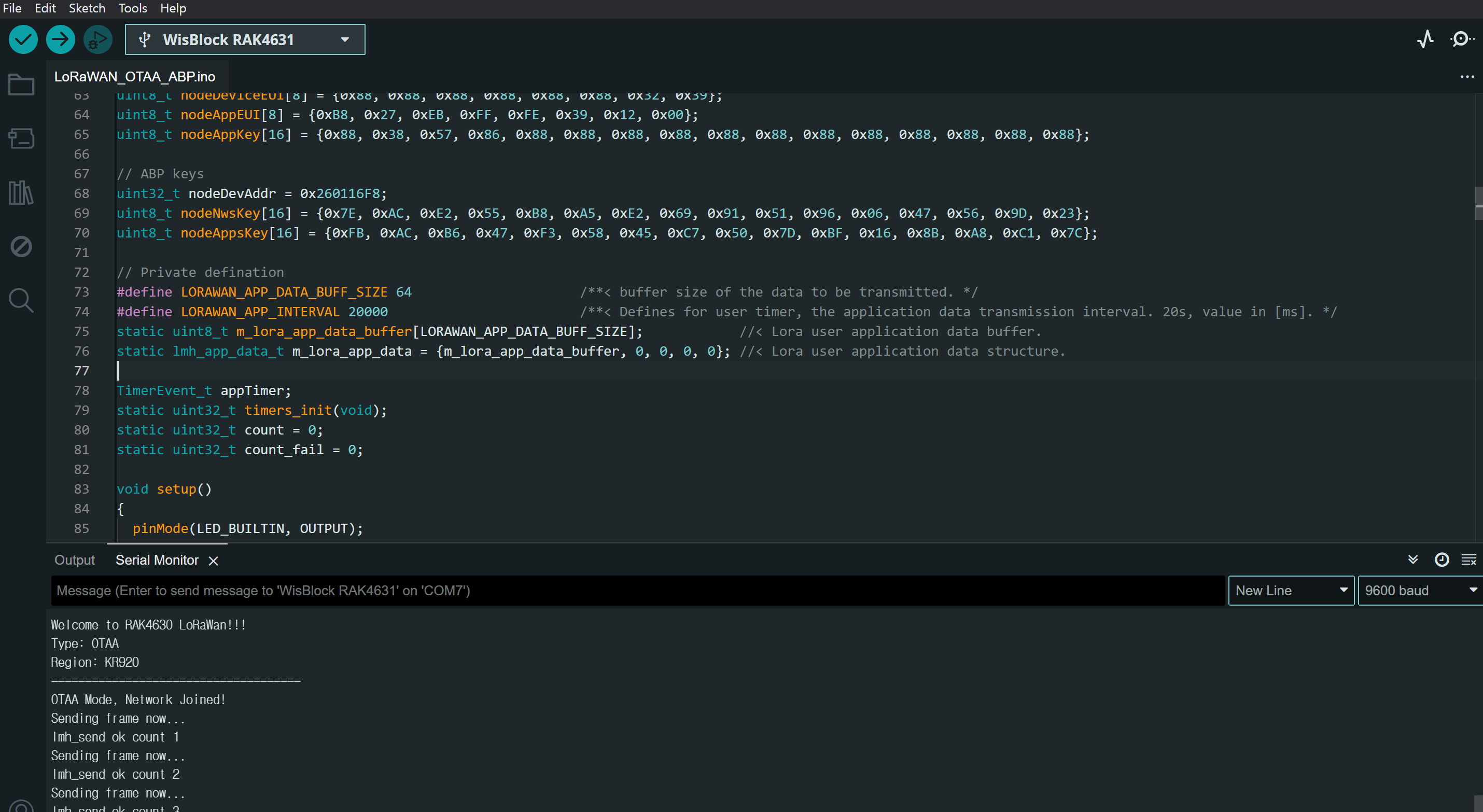This screenshot has width=1483, height=812.
Task: Open the Help menu
Action: [173, 8]
